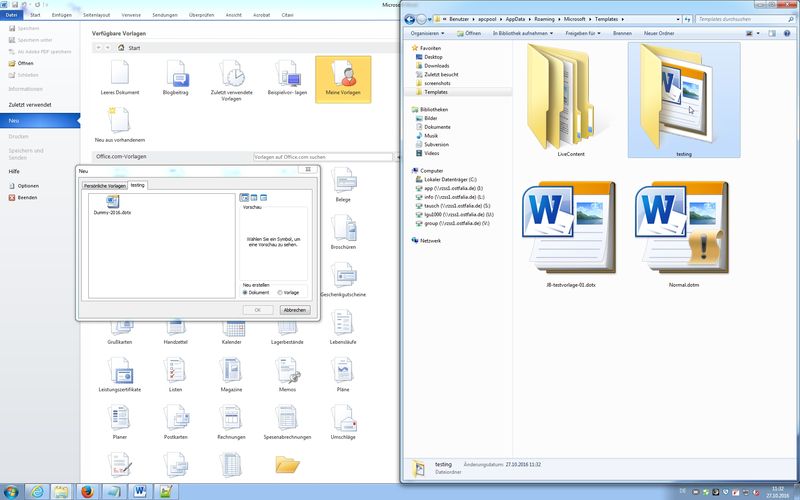
Task: Open the Freigeben für dropdown
Action: click(x=582, y=33)
